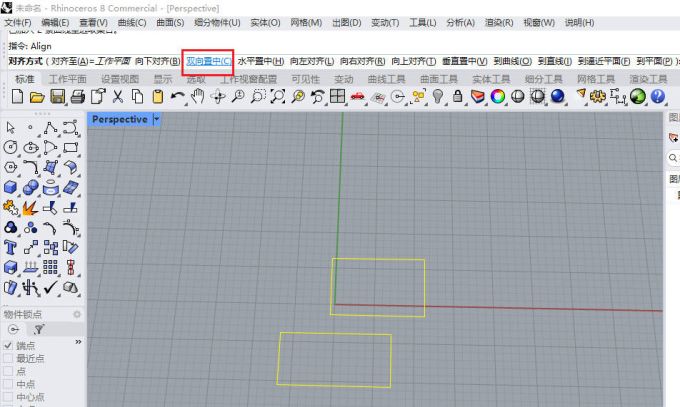Select the Pan view hand tool
This screenshot has height=407, width=680.
point(197,96)
